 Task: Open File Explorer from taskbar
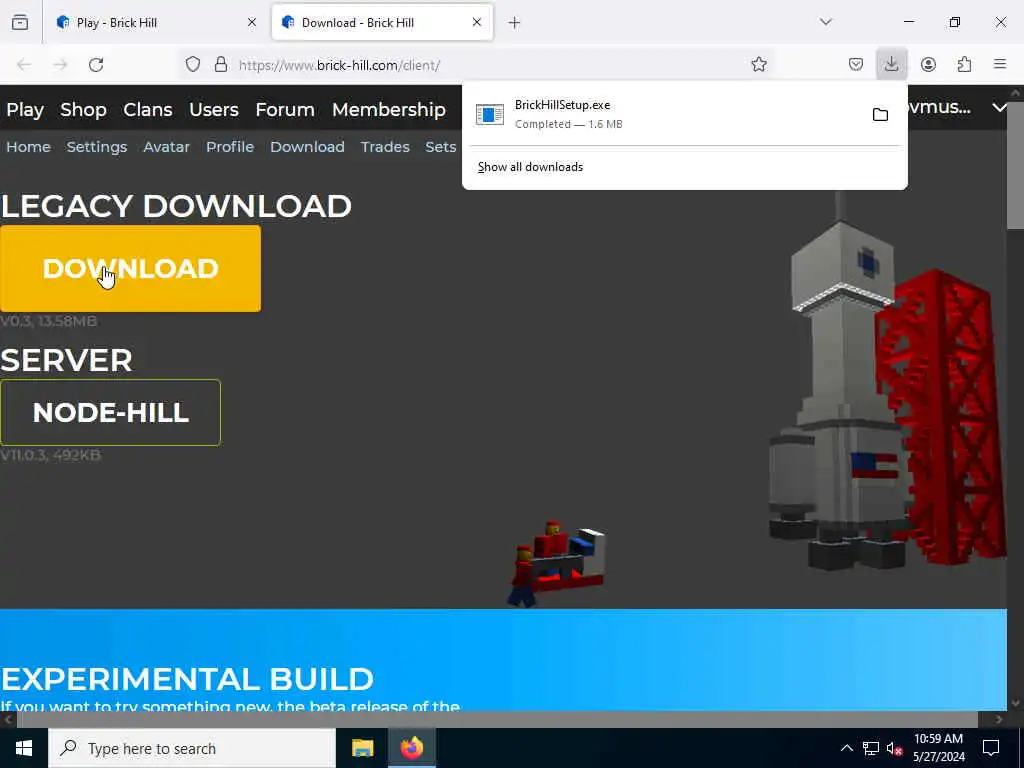[x=362, y=748]
